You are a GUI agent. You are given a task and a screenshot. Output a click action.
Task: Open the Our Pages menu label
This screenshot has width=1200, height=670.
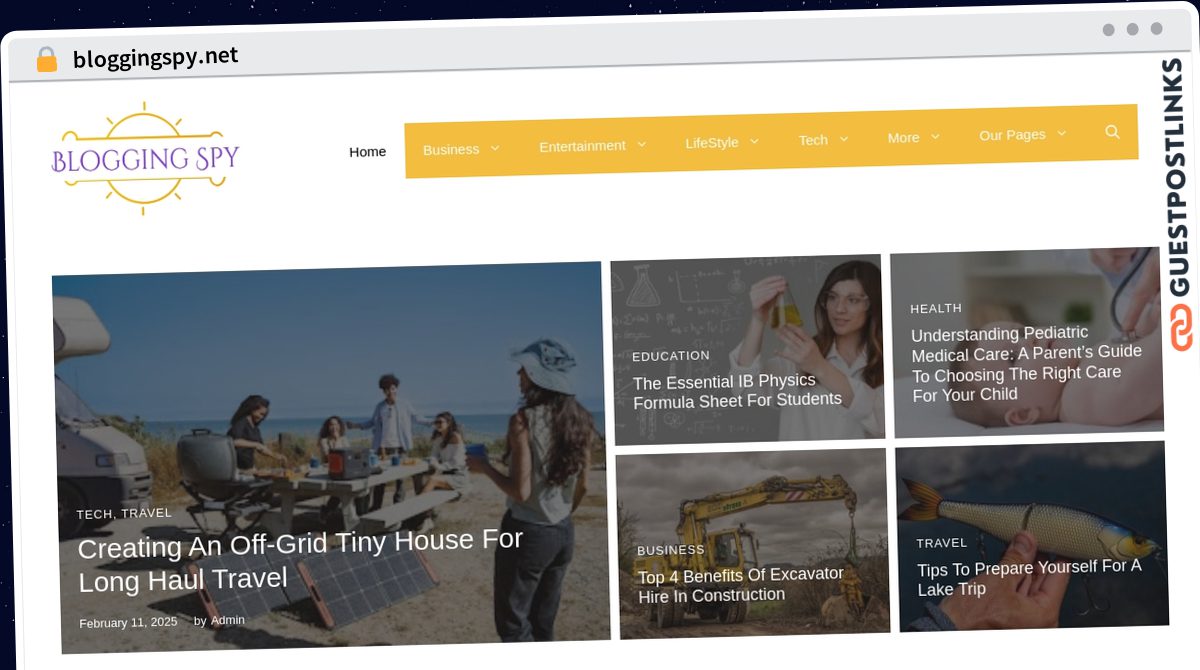1012,135
